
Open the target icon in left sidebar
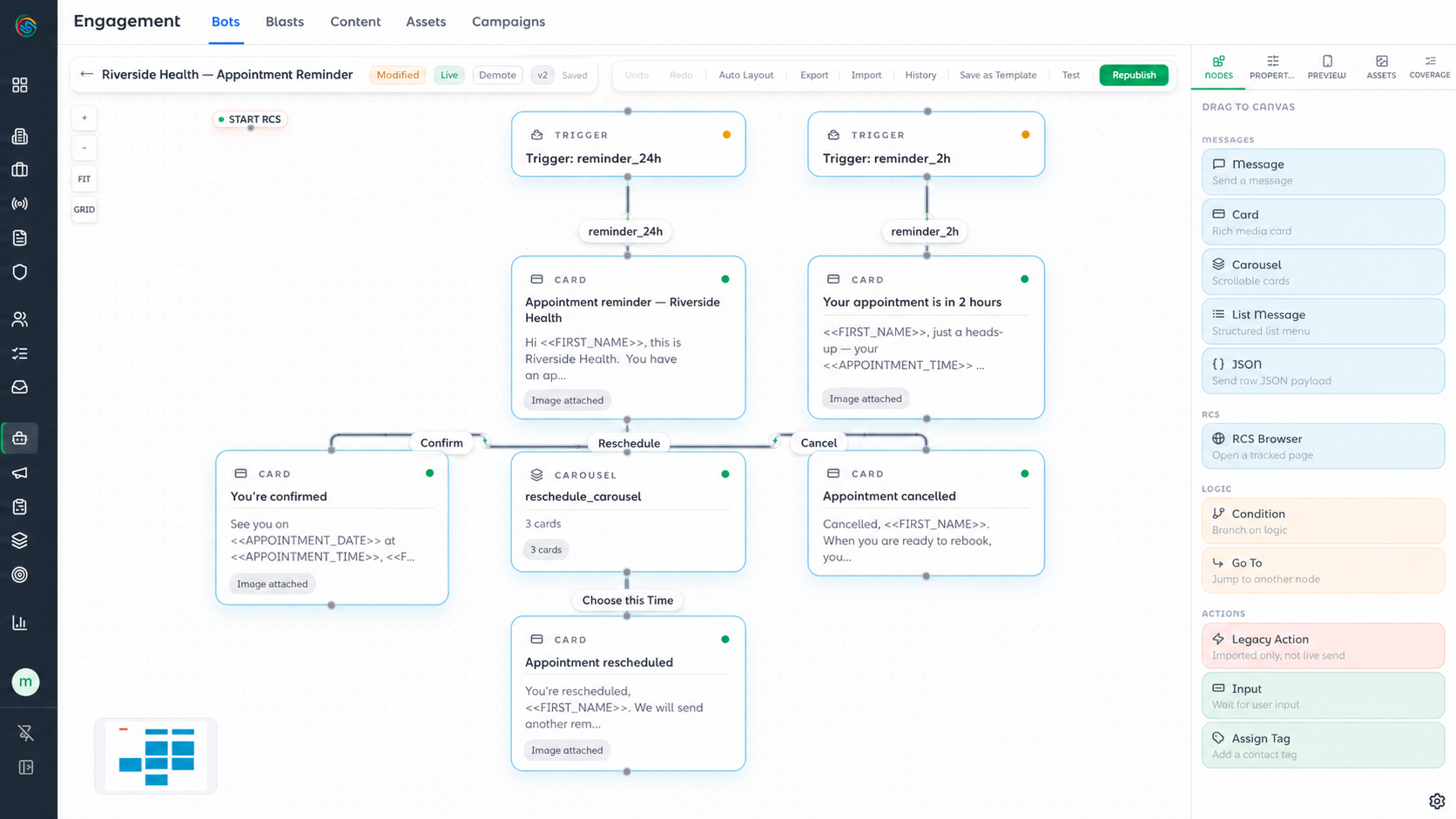click(19, 574)
